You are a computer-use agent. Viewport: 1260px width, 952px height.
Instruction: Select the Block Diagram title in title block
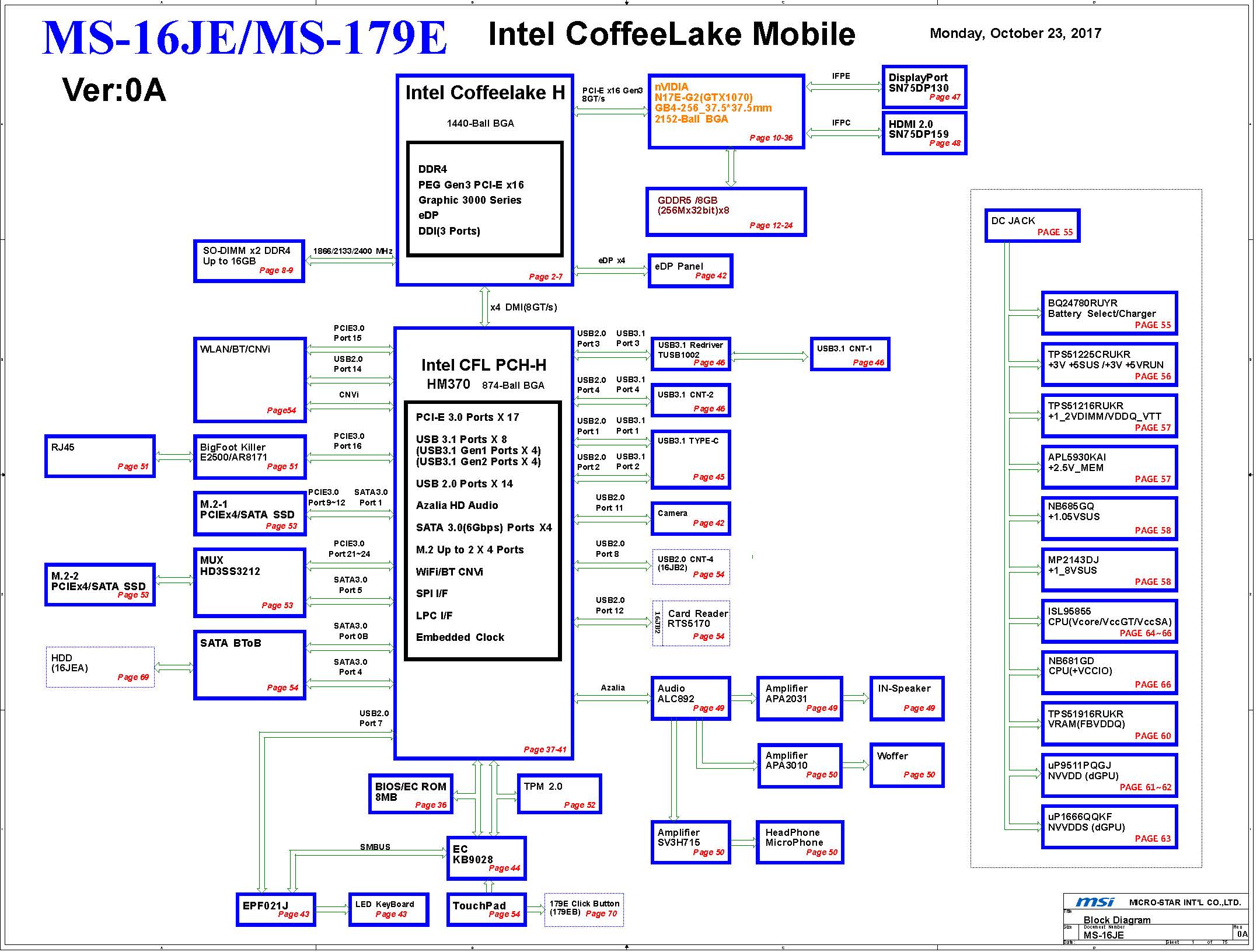coord(1117,920)
